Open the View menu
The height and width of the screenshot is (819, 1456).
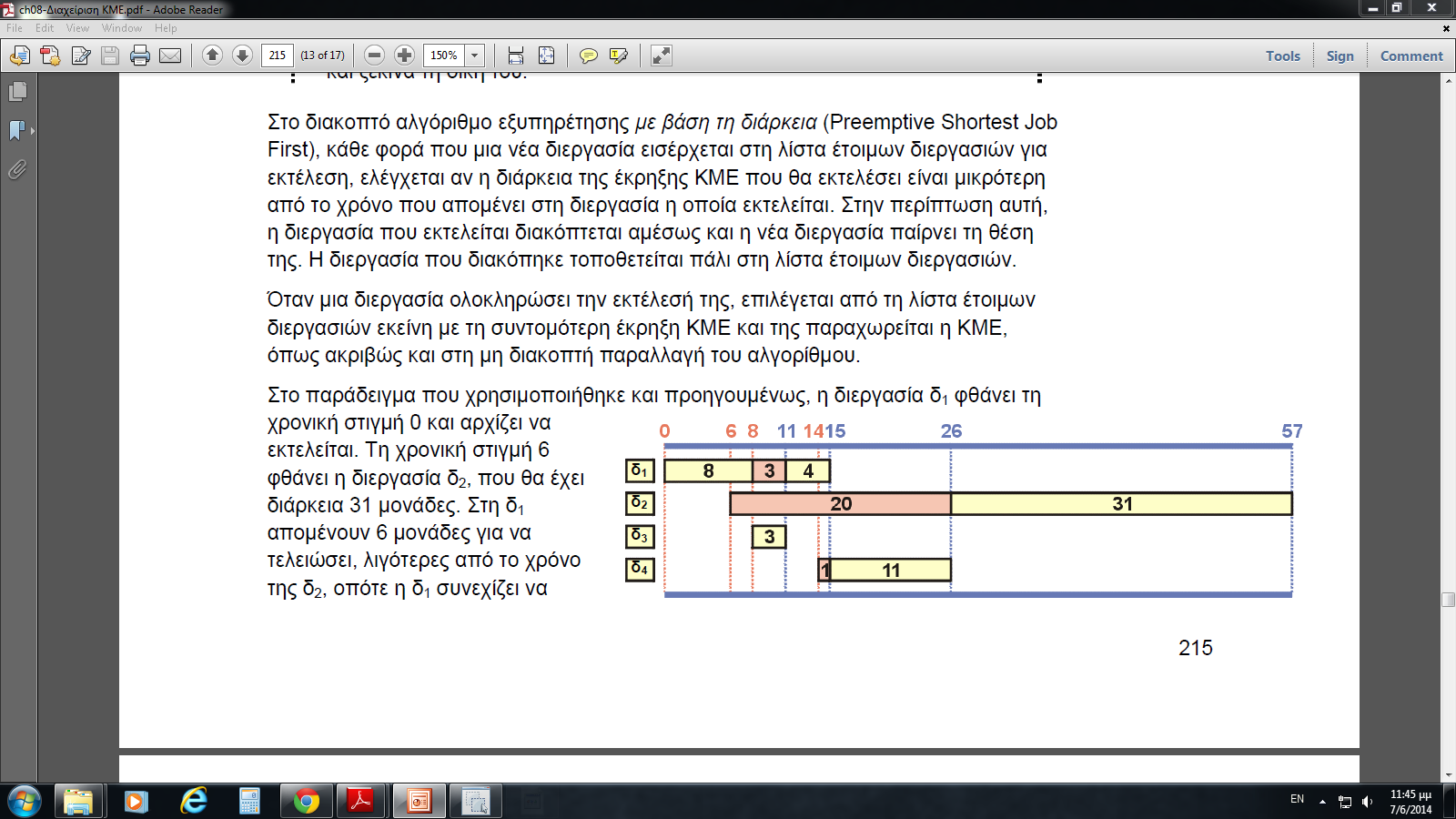[77, 28]
